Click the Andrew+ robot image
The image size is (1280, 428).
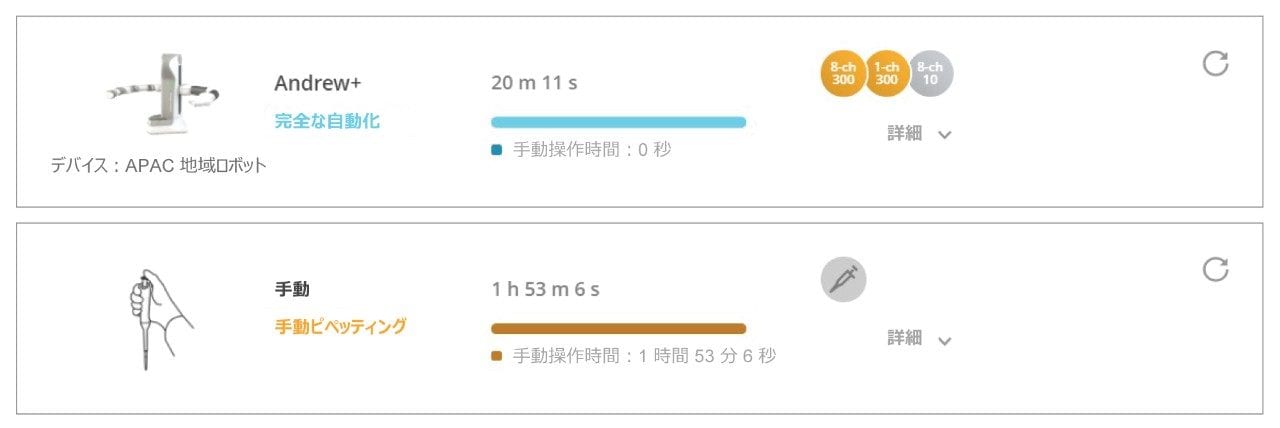[163, 94]
